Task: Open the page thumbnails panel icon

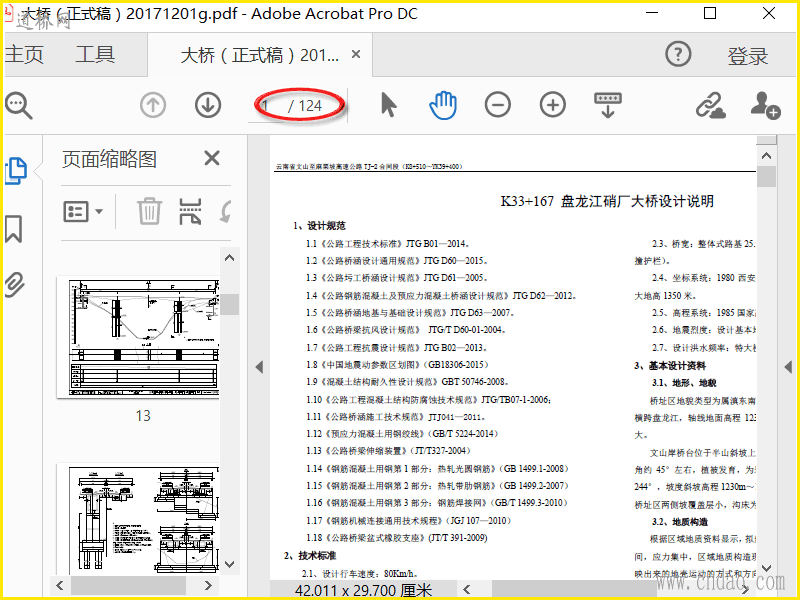Action: click(15, 170)
